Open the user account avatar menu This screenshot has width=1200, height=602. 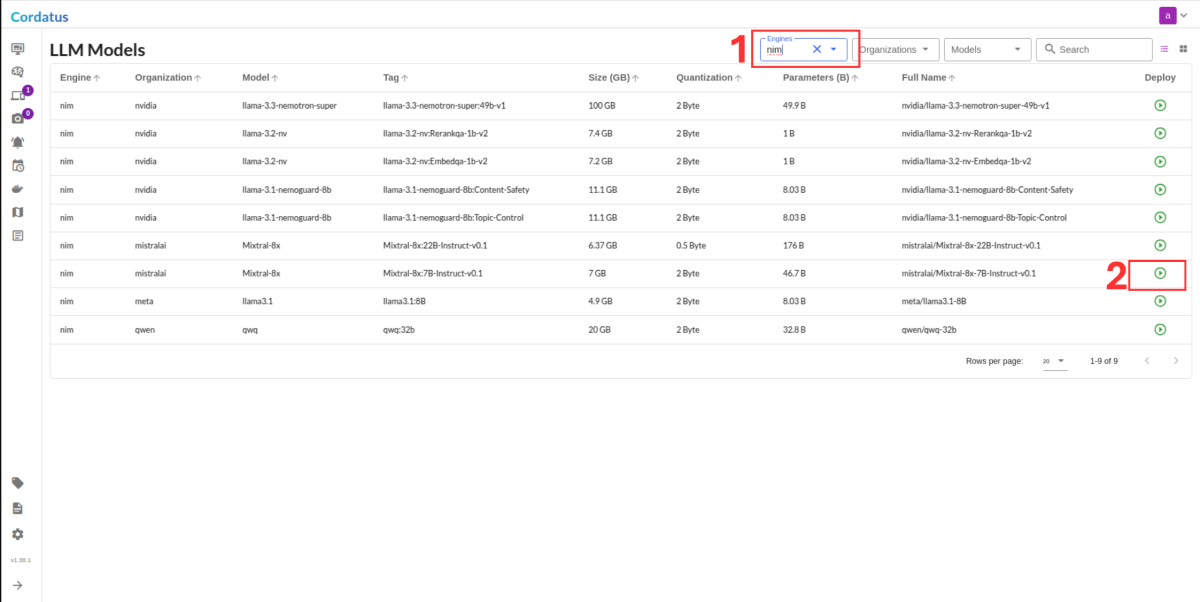click(x=1172, y=15)
